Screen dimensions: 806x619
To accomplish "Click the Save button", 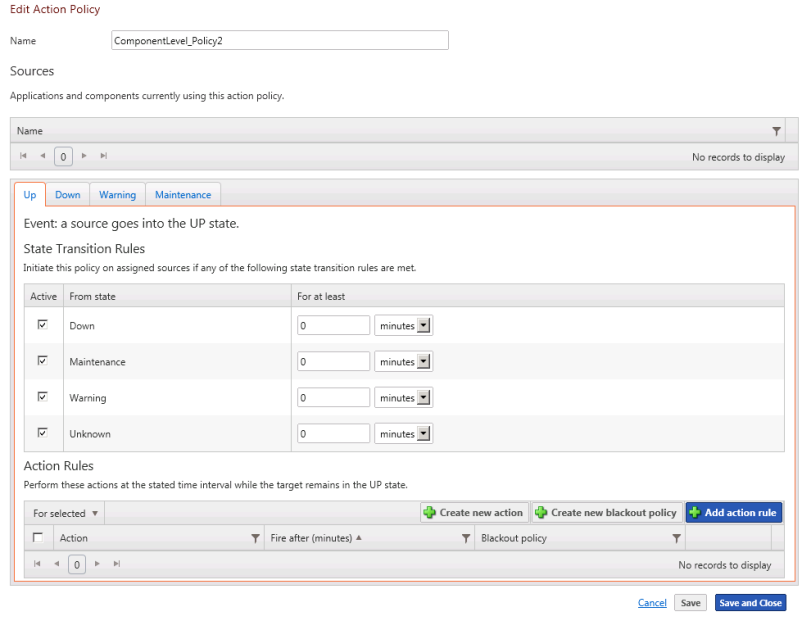I will (690, 603).
